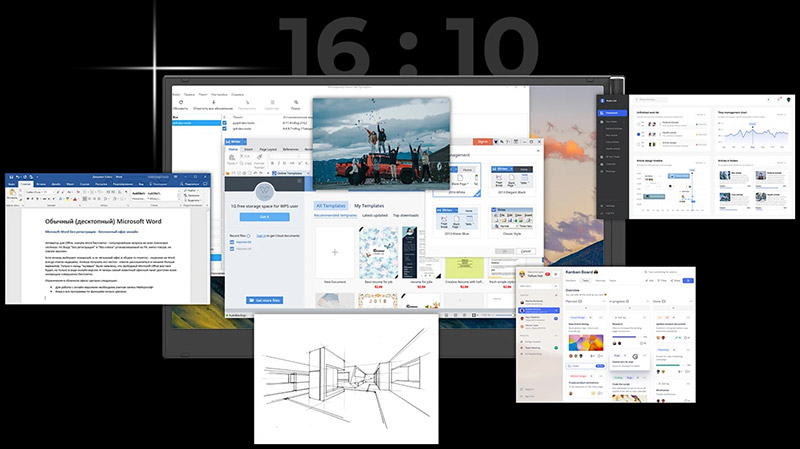
Task: Click the 'Latest updated' template filter
Action: (x=375, y=215)
